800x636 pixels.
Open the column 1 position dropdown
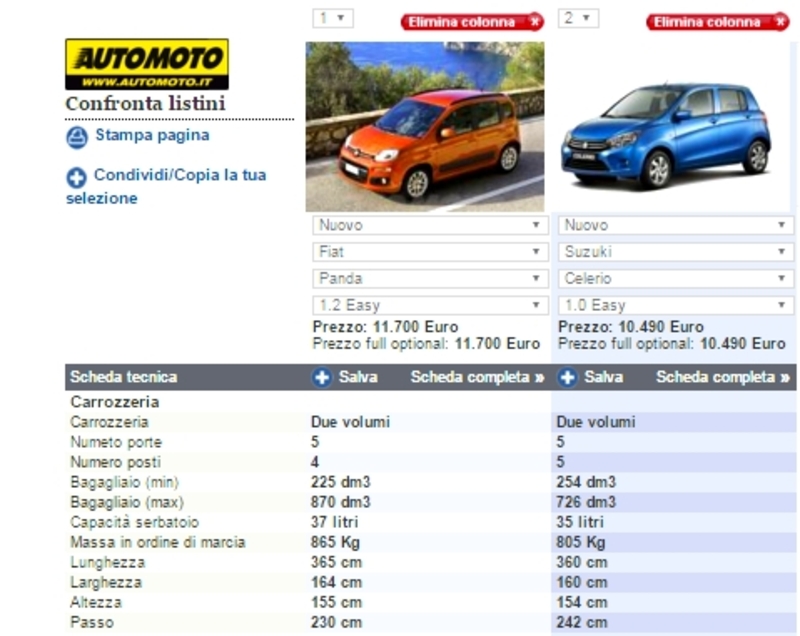tap(333, 18)
